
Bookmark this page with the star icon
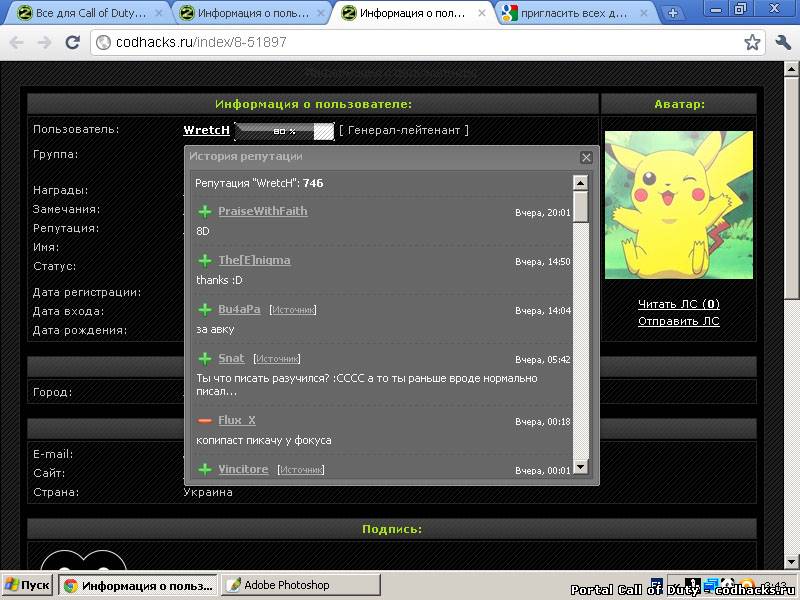coord(752,42)
